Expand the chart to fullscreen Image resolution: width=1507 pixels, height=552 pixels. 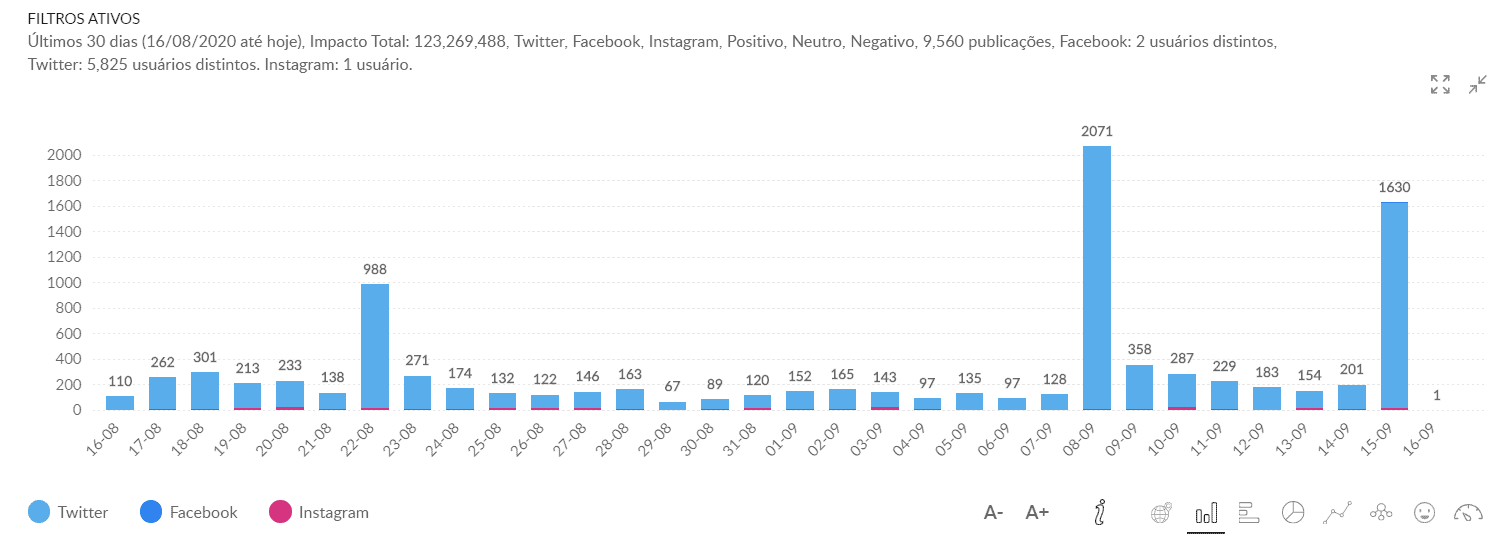pyautogui.click(x=1440, y=85)
